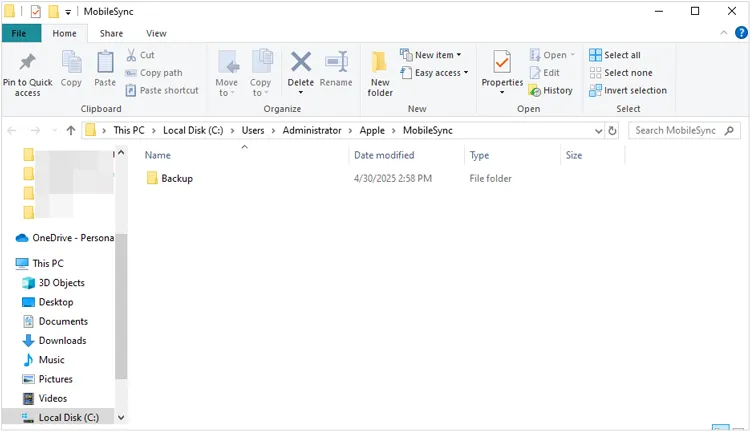Cut the selected item
Viewport: 750px width, 431px height.
[x=140, y=55]
